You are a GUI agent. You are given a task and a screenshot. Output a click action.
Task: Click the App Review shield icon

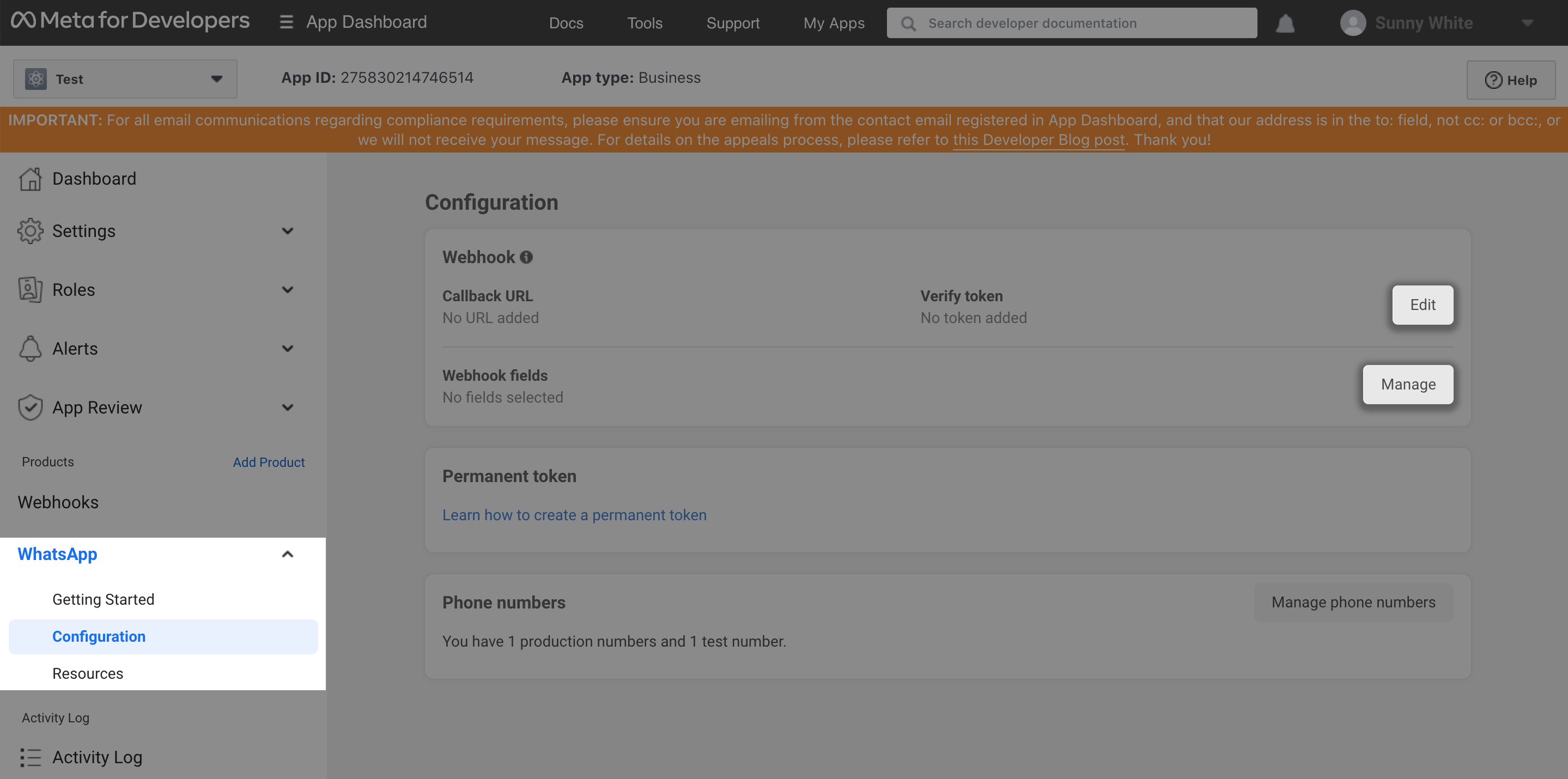(x=29, y=408)
